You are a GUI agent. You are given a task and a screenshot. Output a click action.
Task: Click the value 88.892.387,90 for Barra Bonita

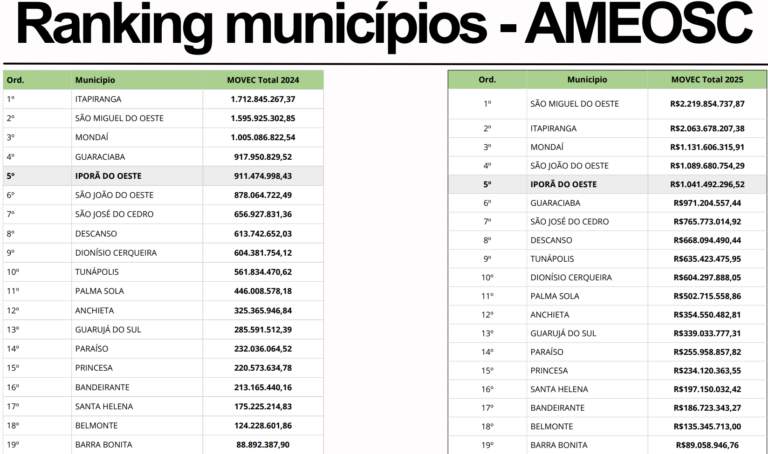(263, 445)
